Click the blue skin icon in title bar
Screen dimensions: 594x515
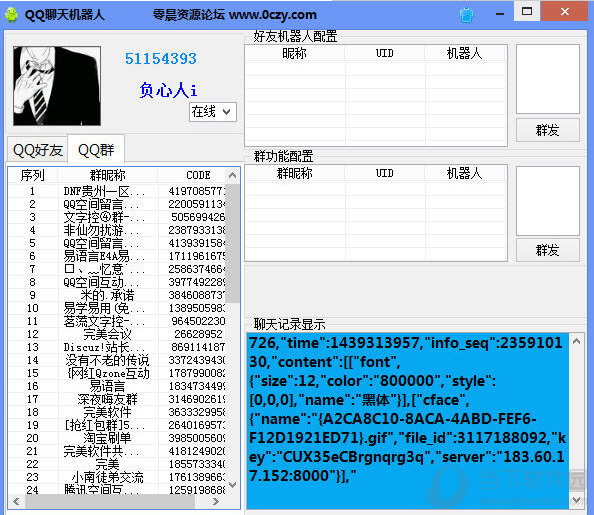click(x=466, y=15)
